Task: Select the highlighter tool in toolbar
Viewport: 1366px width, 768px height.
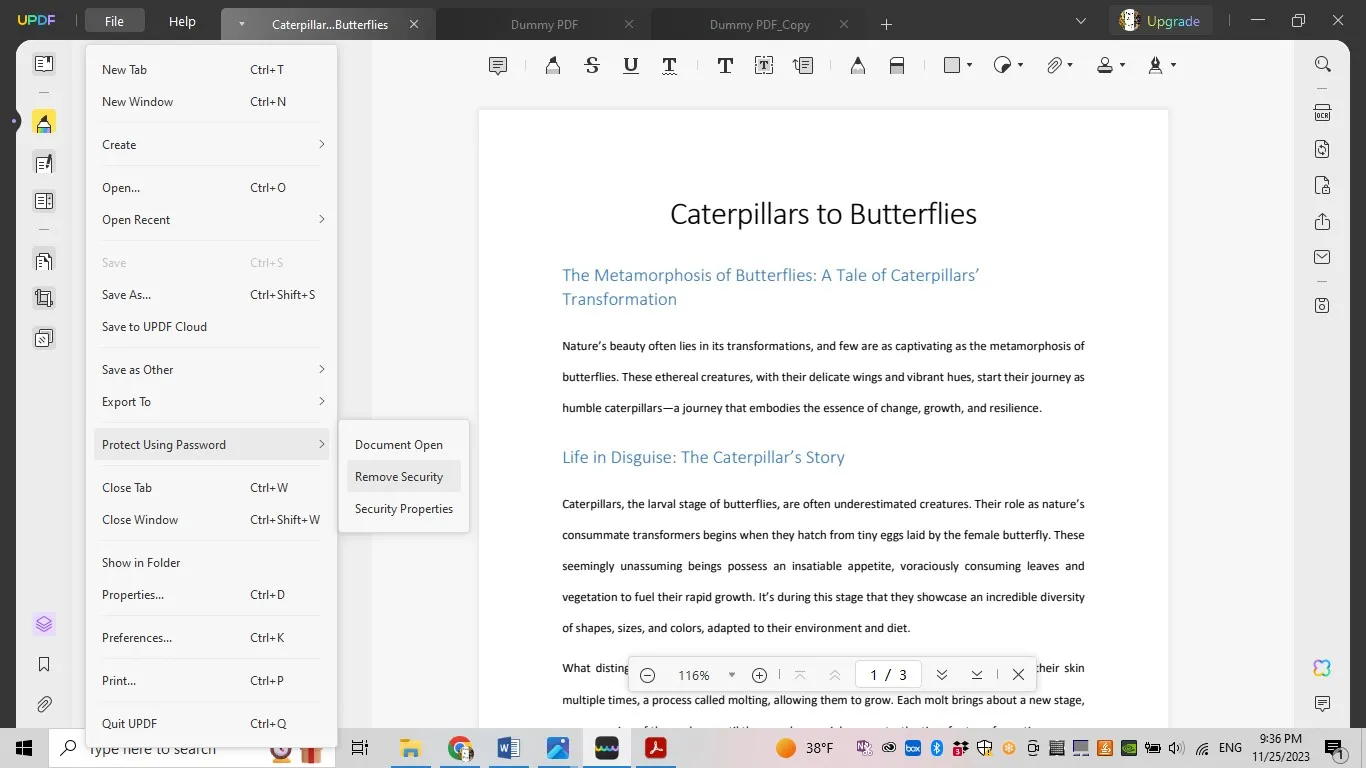Action: pos(552,66)
